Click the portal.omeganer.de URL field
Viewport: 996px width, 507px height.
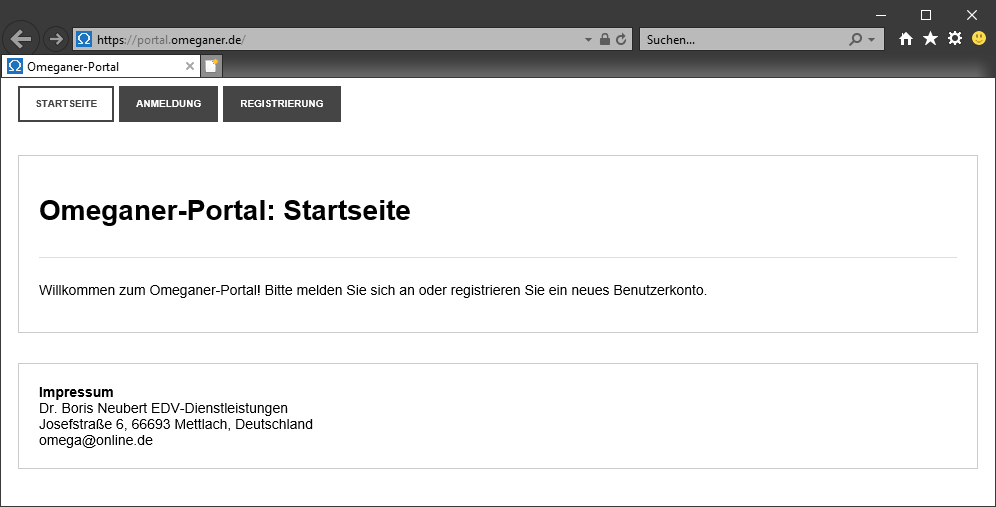pos(340,39)
